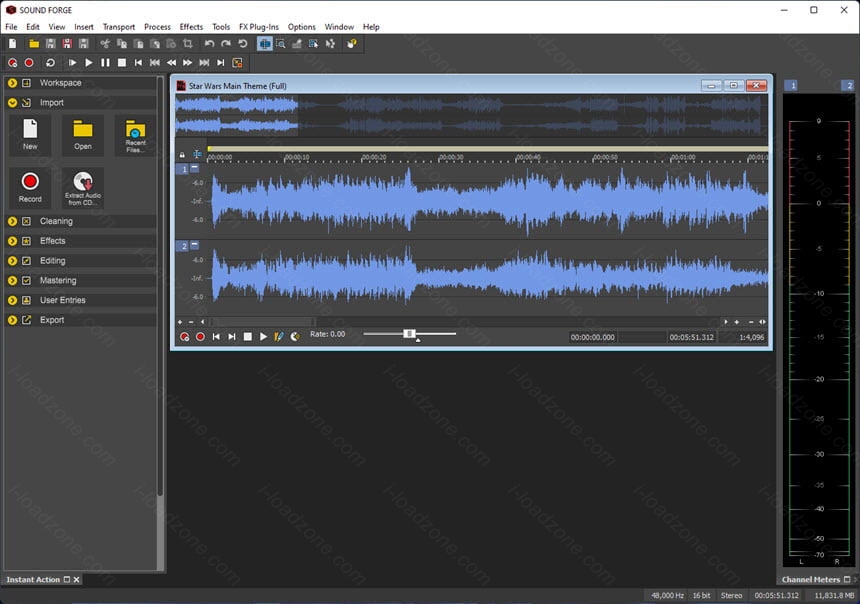Viewport: 860px width, 604px height.
Task: Pause playback in main transport toolbar
Action: click(x=105, y=63)
